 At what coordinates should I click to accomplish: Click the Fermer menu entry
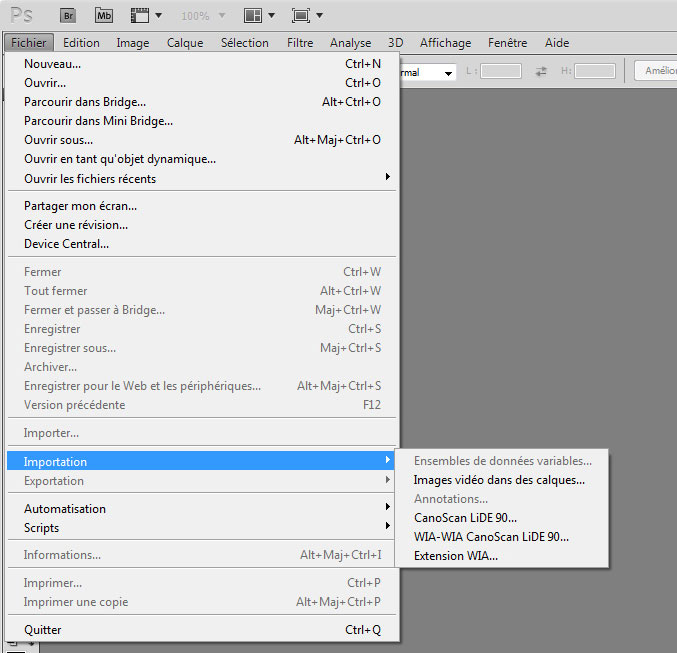pyautogui.click(x=202, y=272)
